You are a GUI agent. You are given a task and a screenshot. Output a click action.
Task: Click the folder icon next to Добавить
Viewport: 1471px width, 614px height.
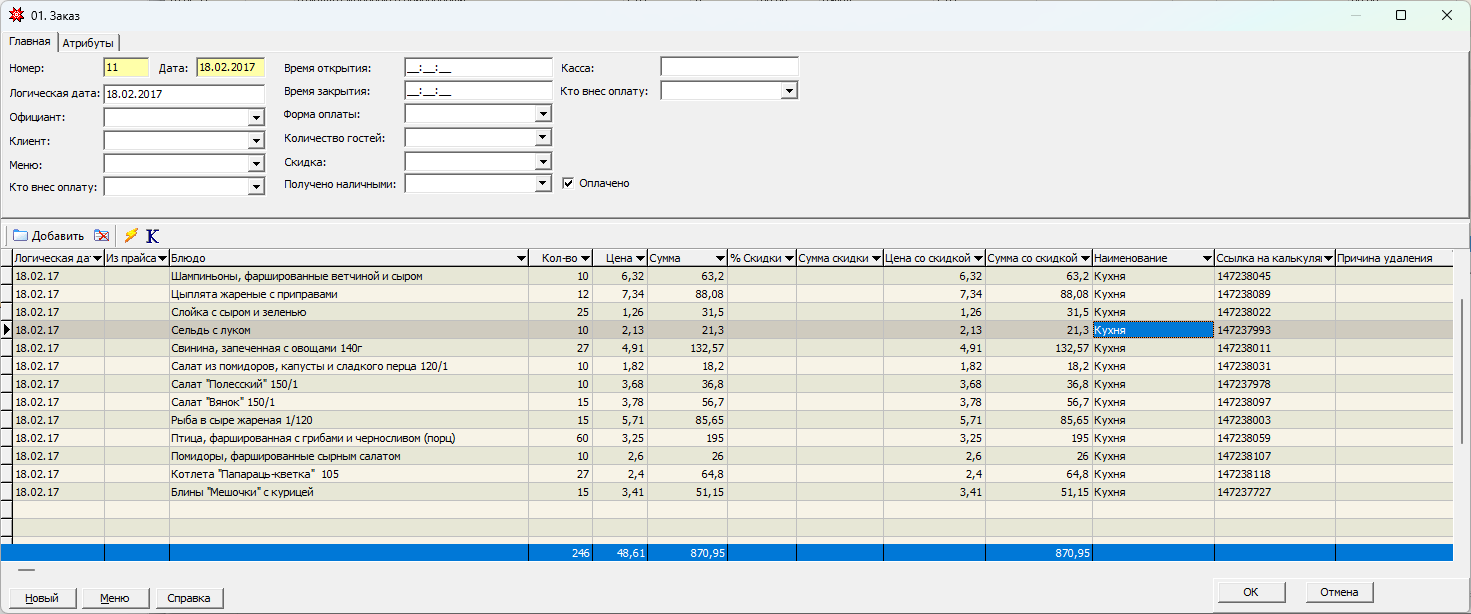tap(20, 236)
